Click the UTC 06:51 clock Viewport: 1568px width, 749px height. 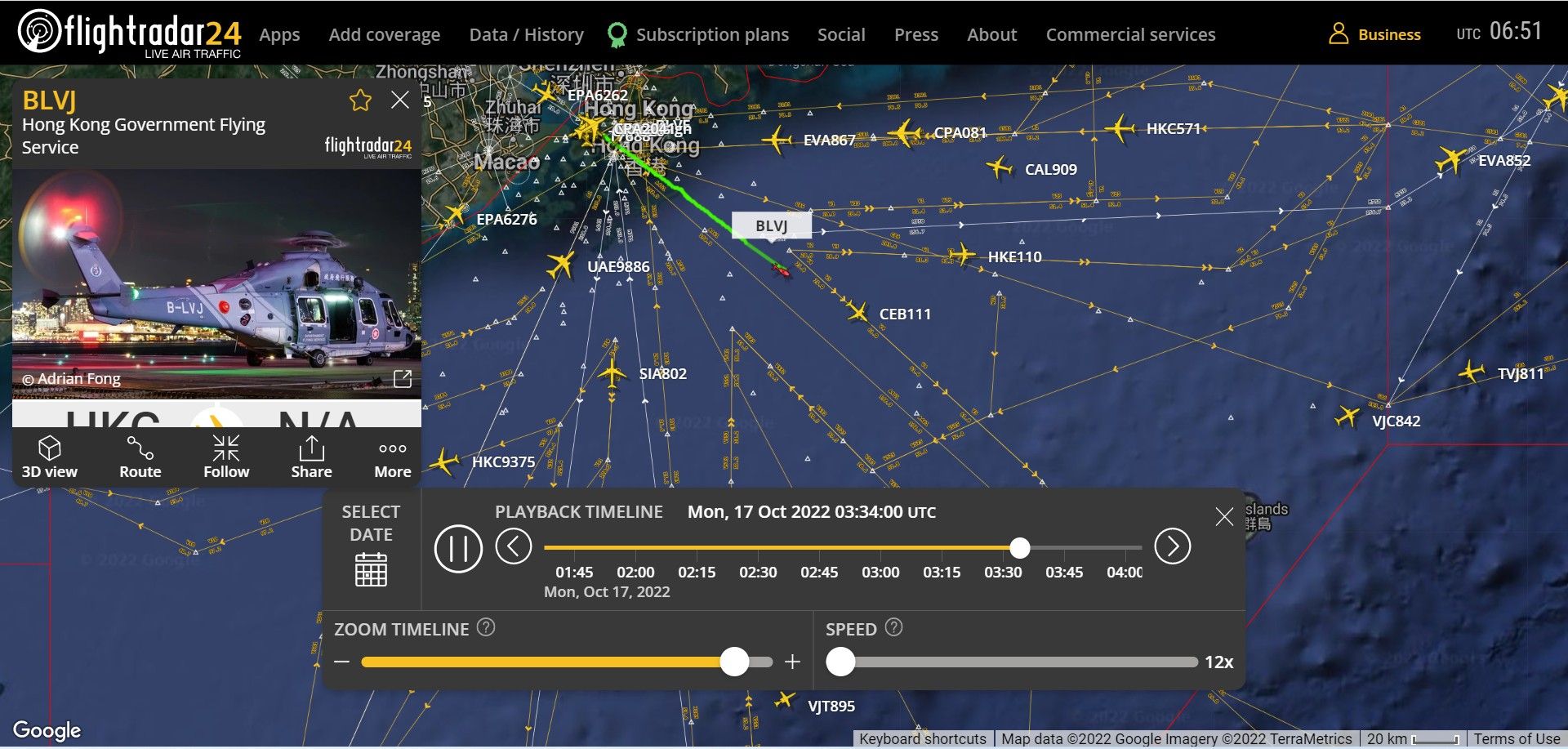coord(1499,32)
